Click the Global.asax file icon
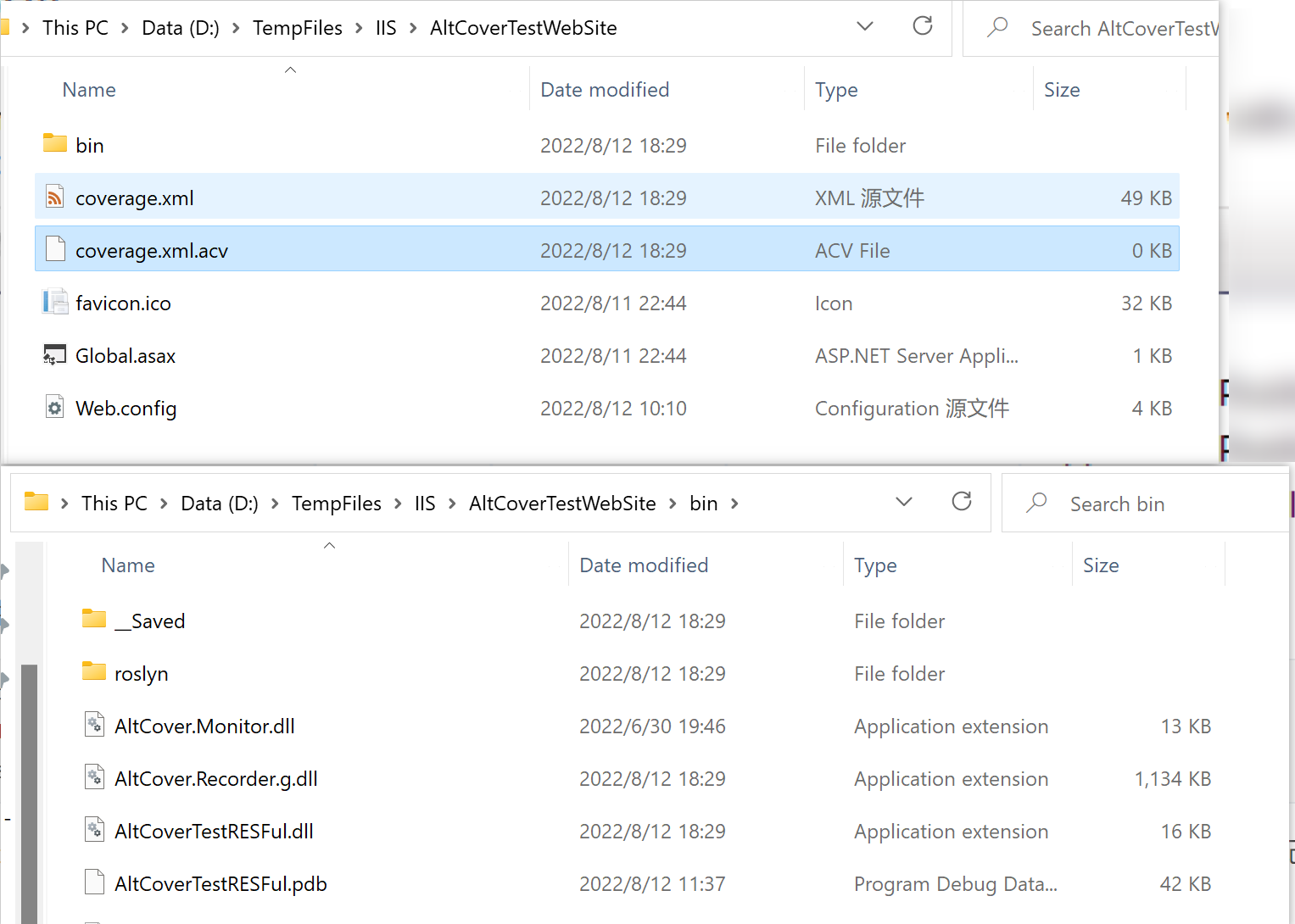Image resolution: width=1295 pixels, height=924 pixels. (x=55, y=354)
